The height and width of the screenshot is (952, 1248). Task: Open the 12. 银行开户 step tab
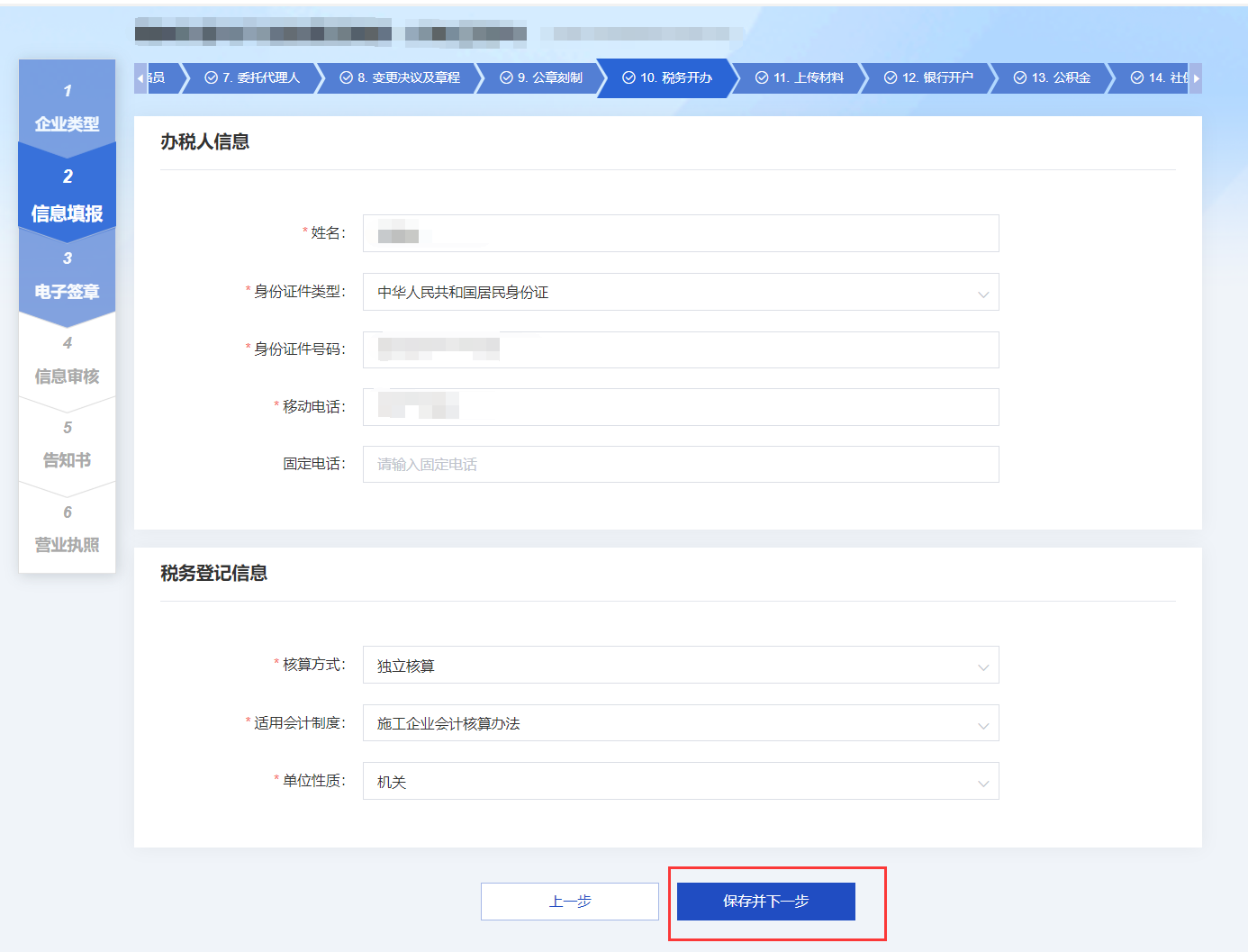928,78
